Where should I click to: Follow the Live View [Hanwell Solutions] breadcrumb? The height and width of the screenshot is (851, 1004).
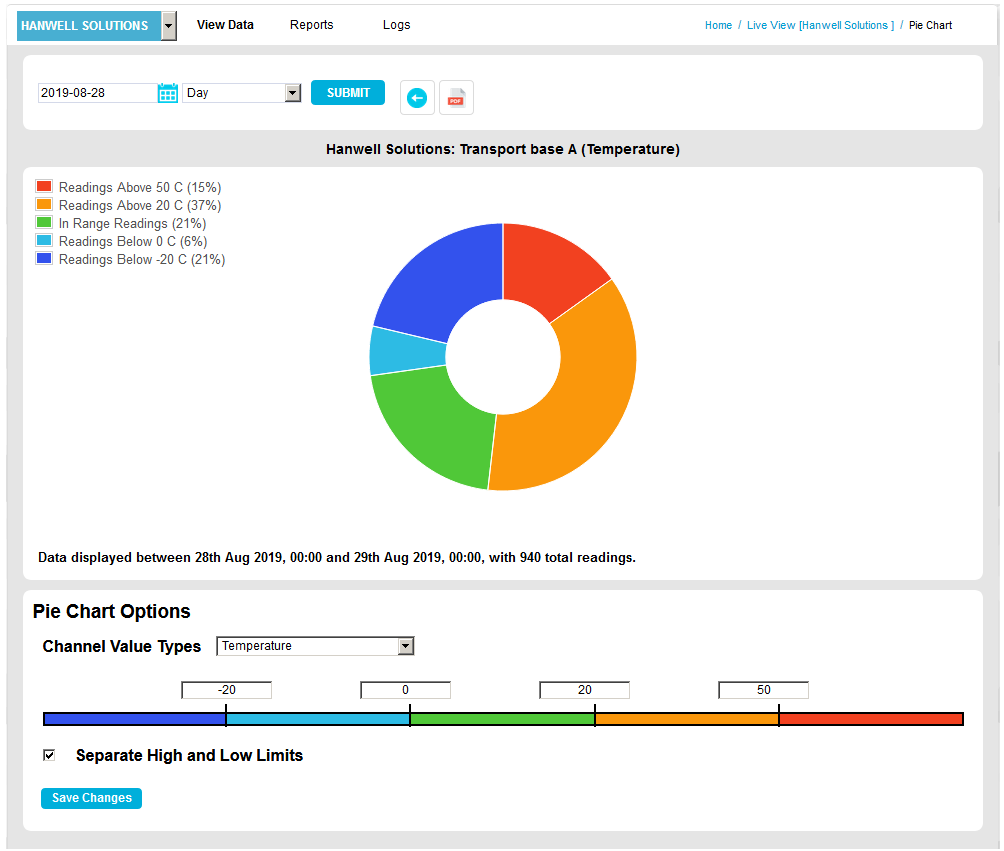coord(820,25)
